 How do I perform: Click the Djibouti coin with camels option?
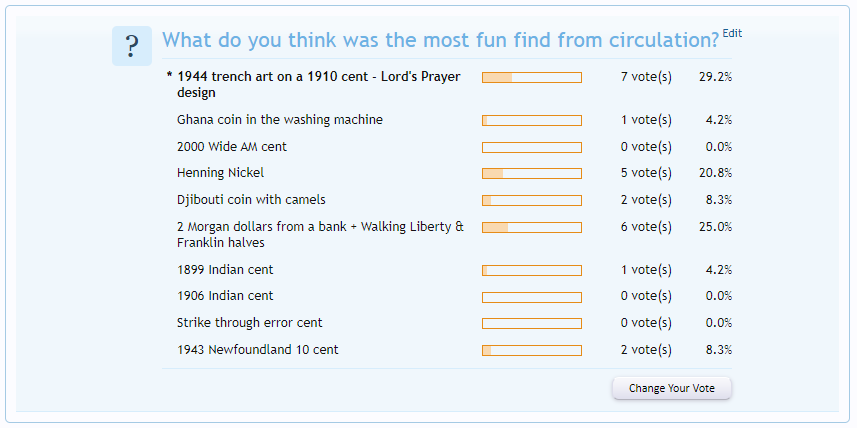click(x=251, y=200)
